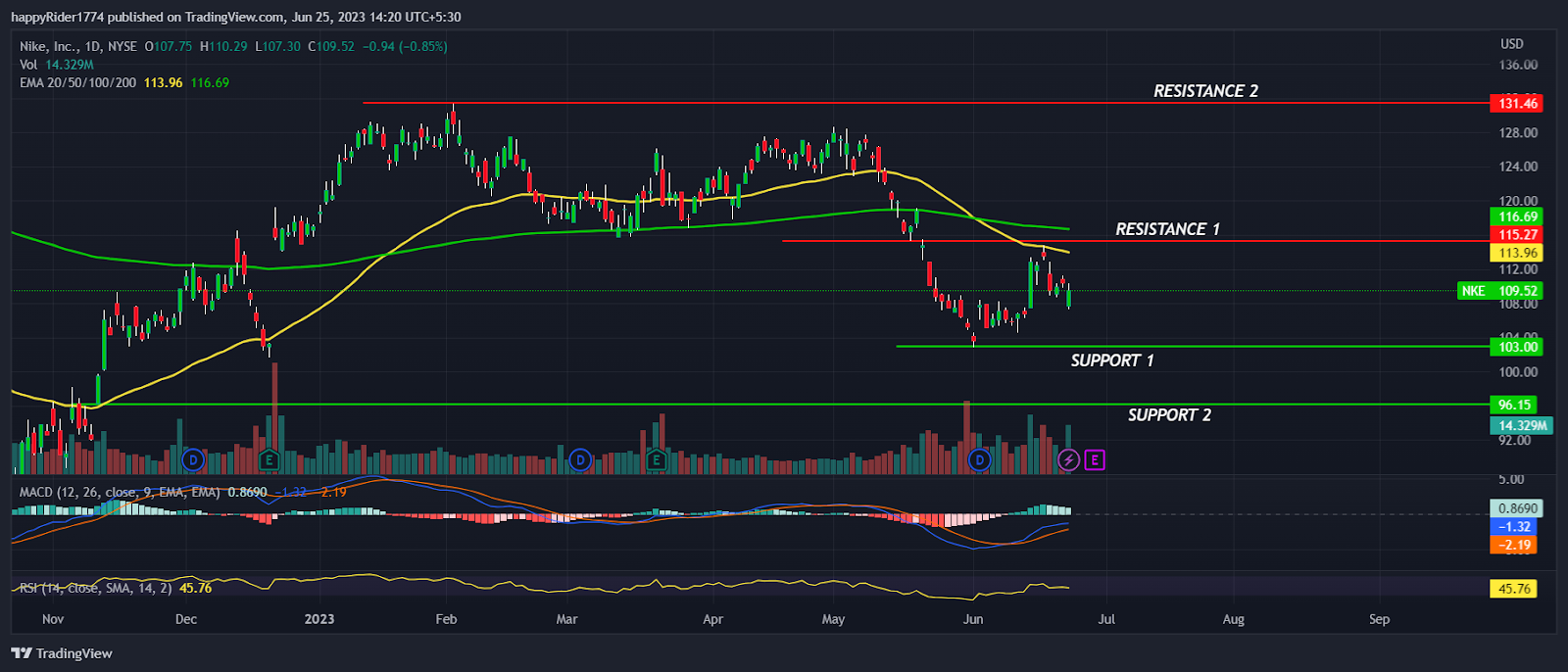Click the Vol indicator legend
1568x672 pixels.
[28, 65]
